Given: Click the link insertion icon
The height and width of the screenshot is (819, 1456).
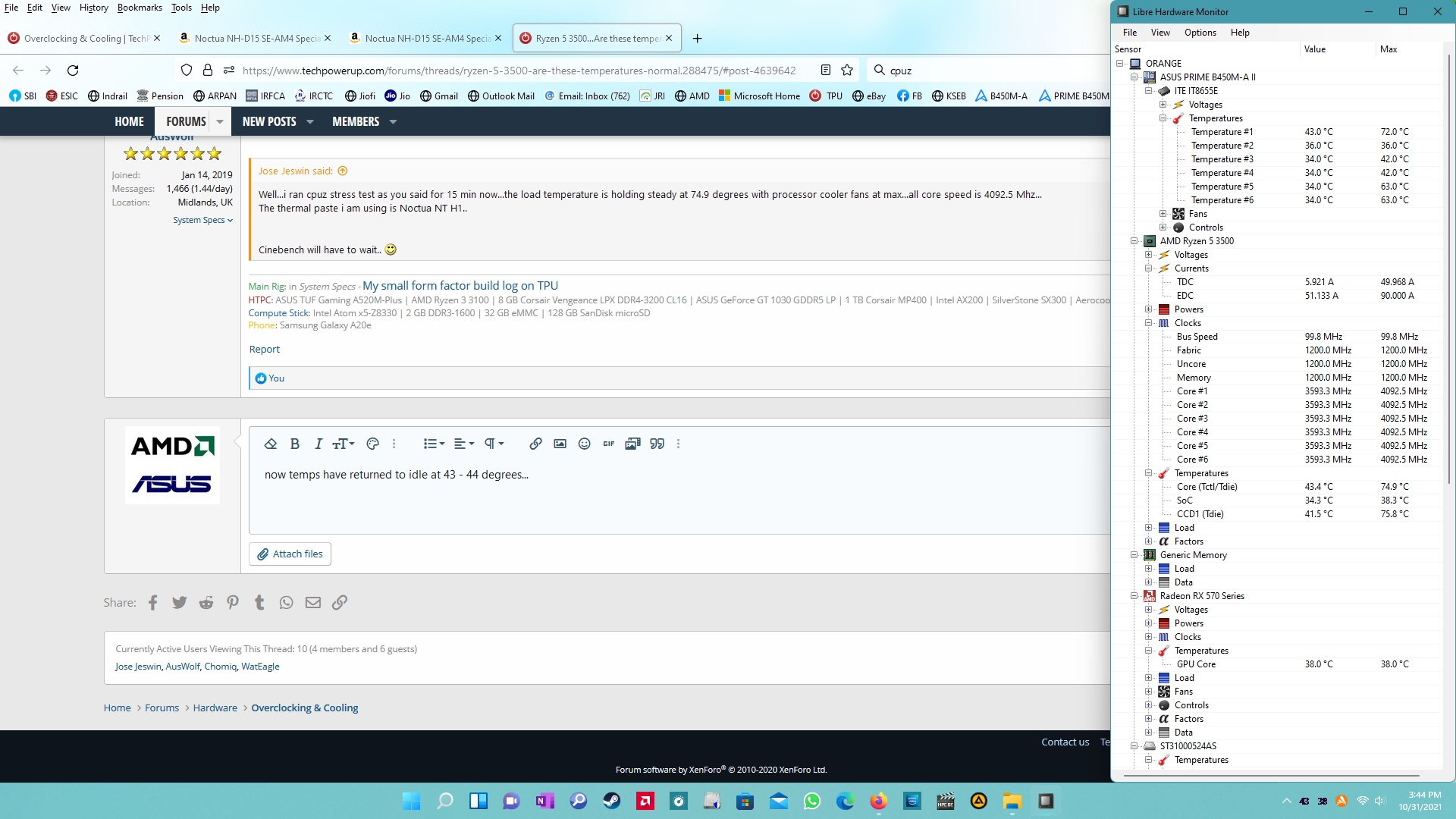Looking at the screenshot, I should click(536, 444).
